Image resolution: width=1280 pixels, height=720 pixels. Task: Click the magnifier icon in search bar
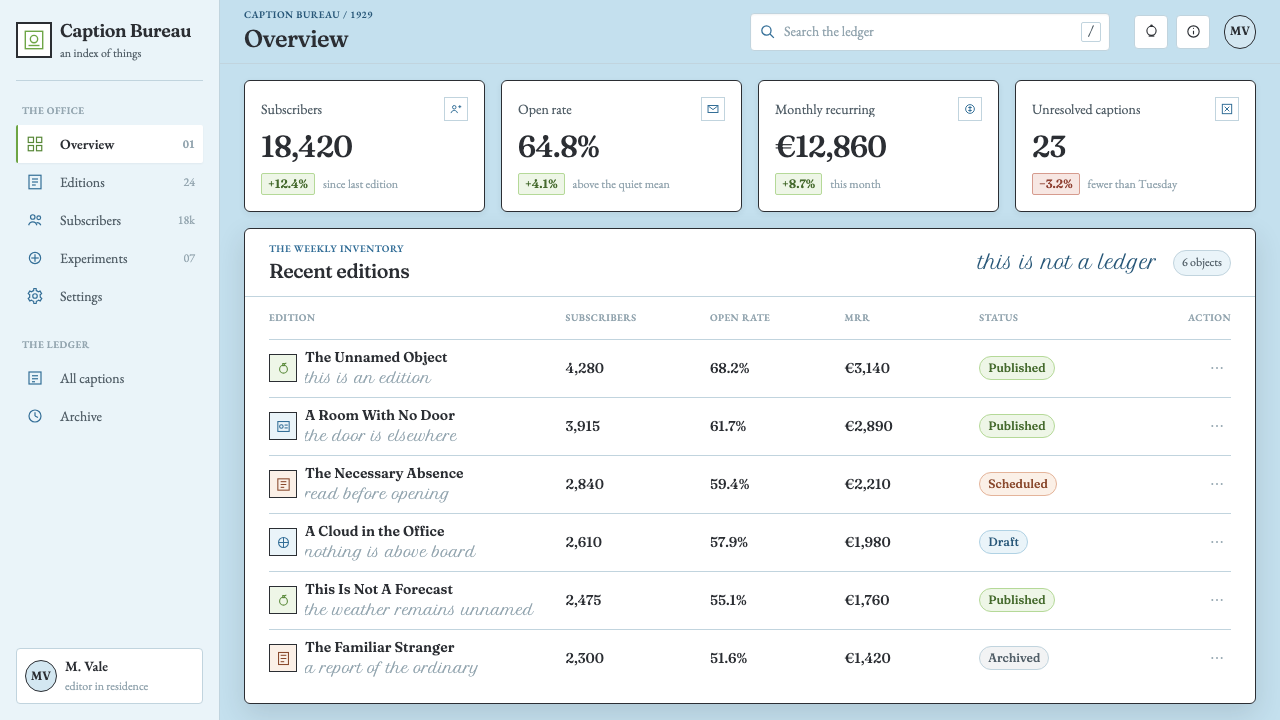[768, 32]
